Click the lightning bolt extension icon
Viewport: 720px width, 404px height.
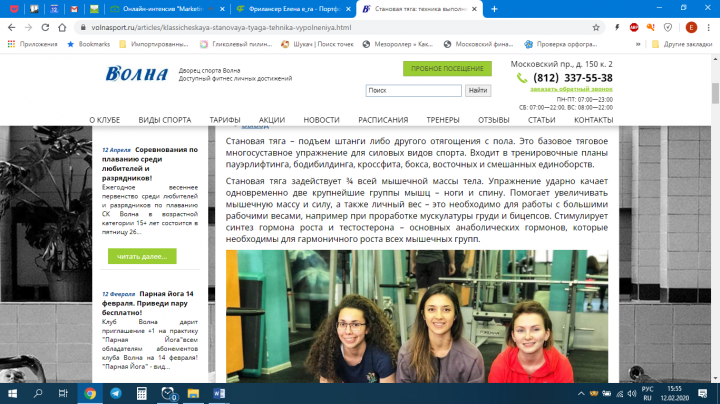[x=617, y=28]
